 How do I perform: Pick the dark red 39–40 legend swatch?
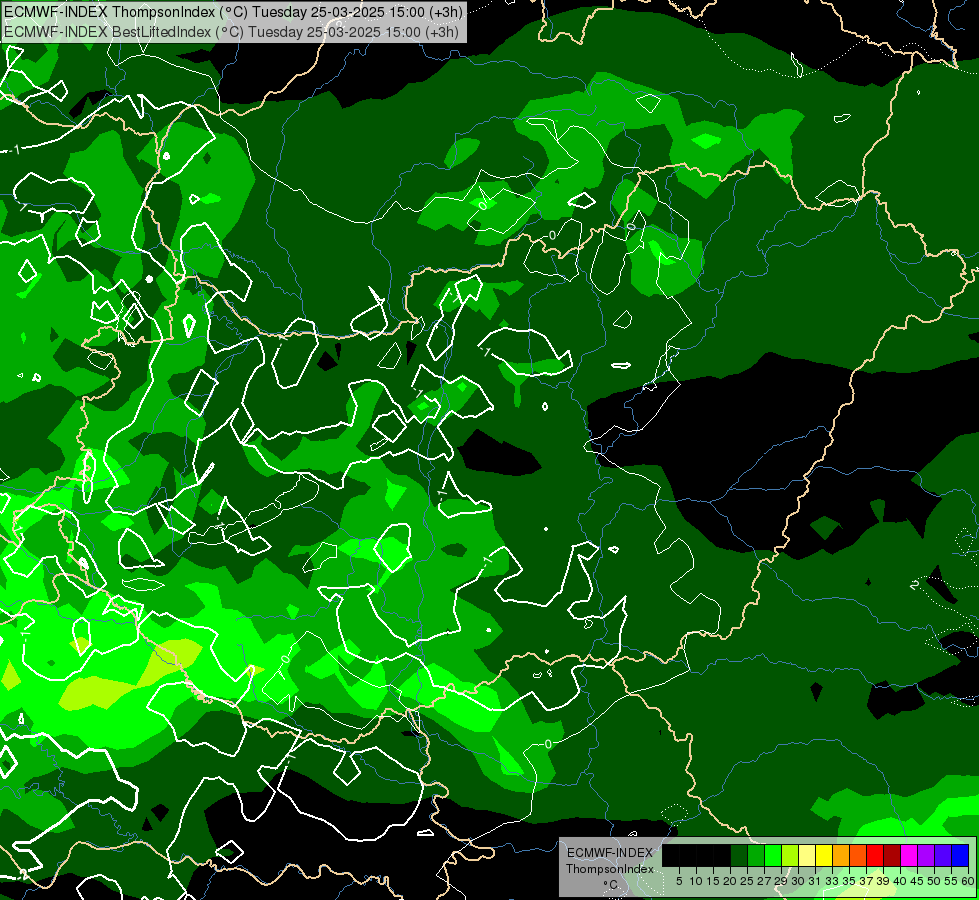892,855
